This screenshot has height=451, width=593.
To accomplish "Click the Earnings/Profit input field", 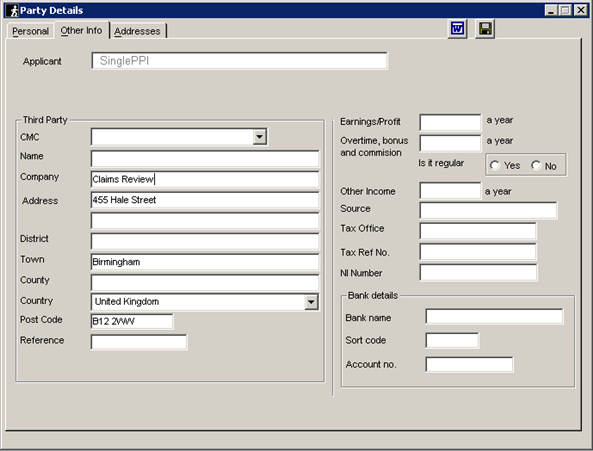I will click(x=450, y=122).
